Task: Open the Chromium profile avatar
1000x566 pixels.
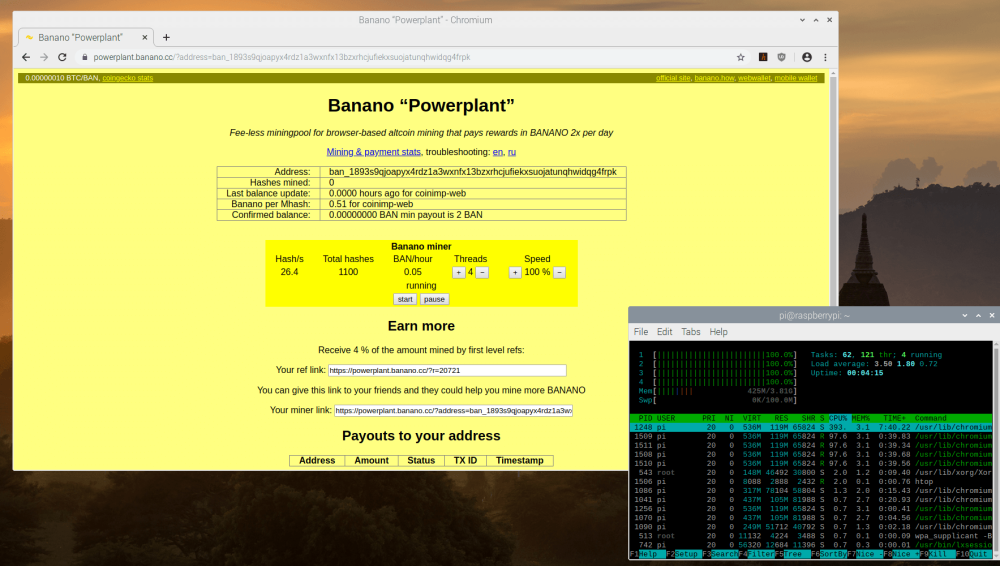Action: pos(807,57)
